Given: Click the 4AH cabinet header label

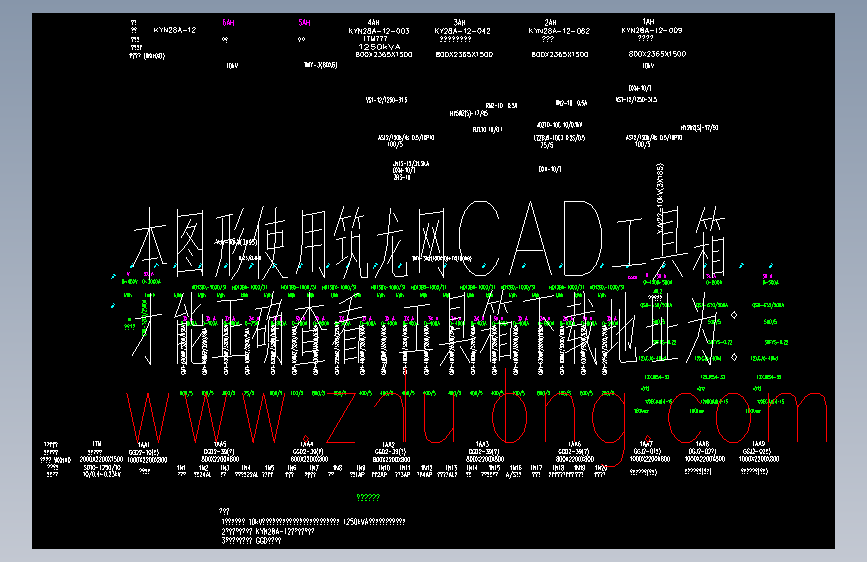Looking at the screenshot, I should (x=374, y=23).
